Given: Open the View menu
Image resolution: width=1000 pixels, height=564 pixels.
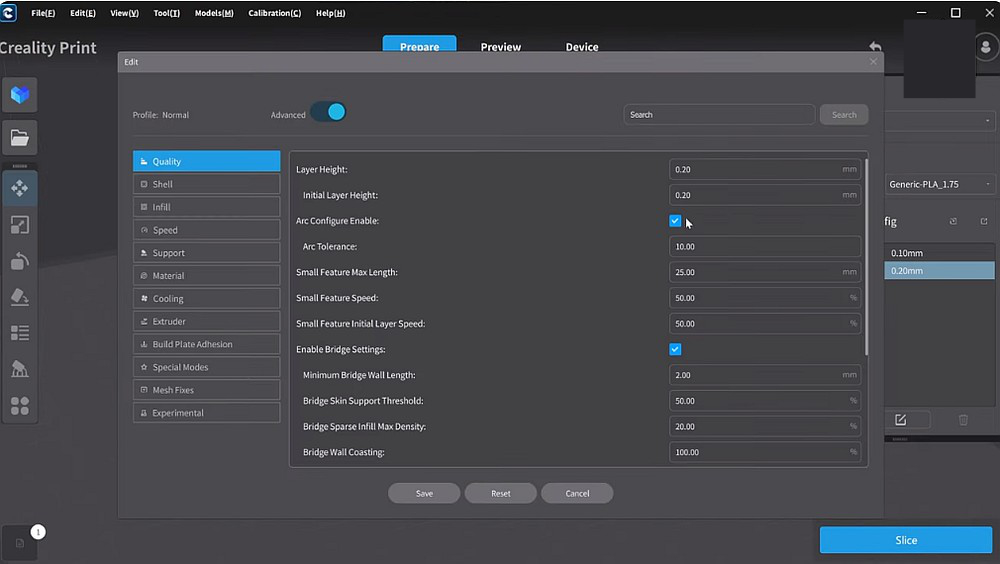Looking at the screenshot, I should click(x=124, y=13).
